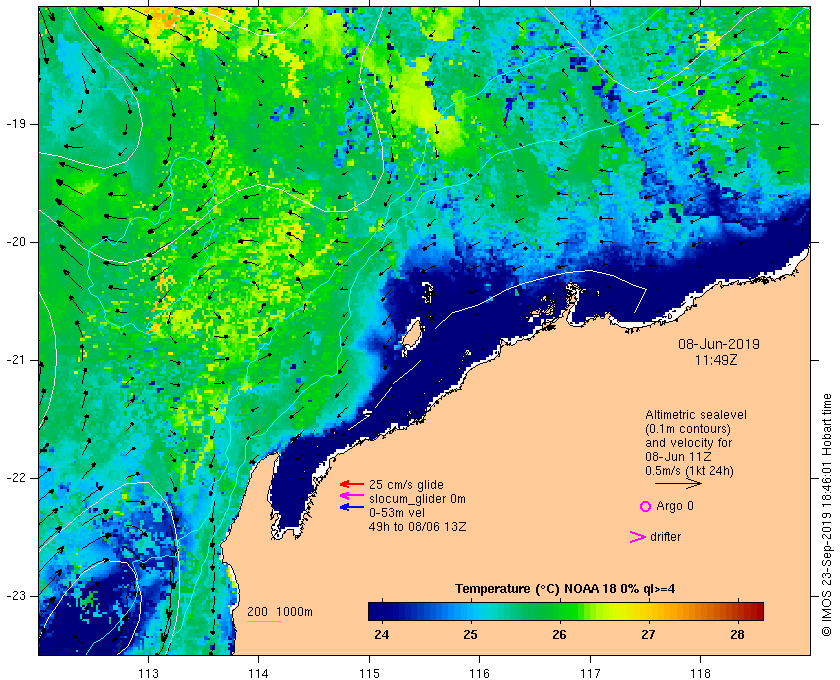This screenshot has width=840, height=680.
Task: Click the '11:49Z' time label
Action: click(x=716, y=360)
